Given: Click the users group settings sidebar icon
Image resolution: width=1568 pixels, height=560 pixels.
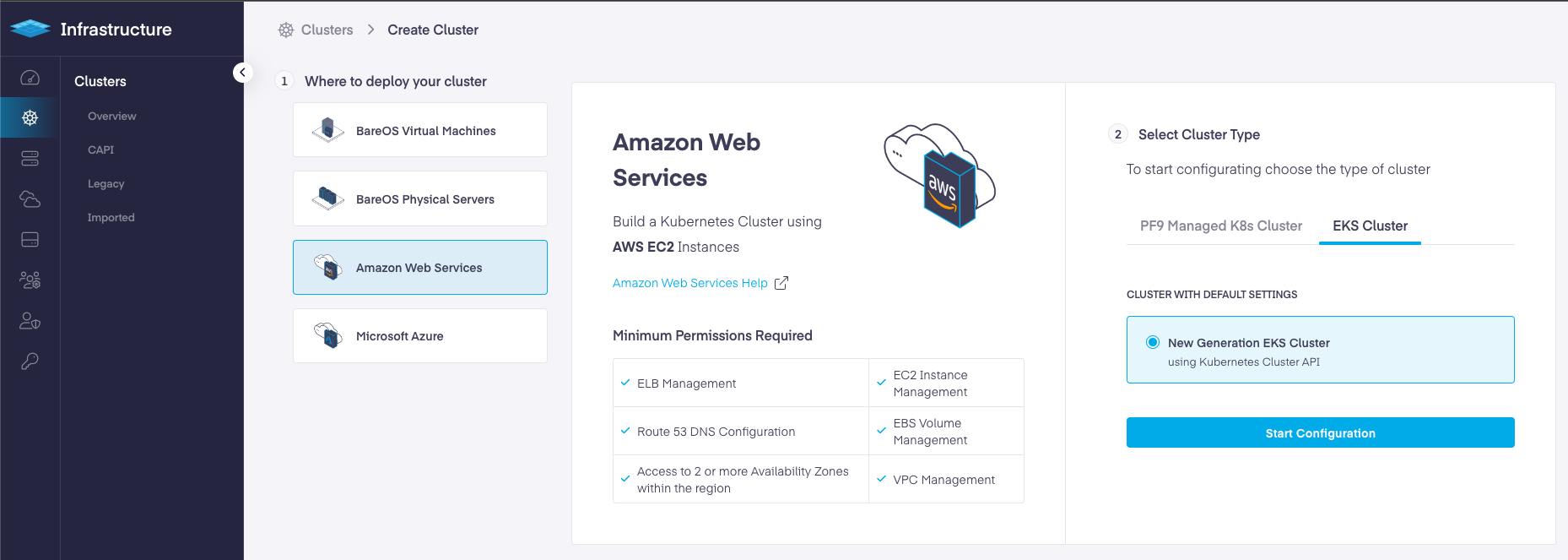Looking at the screenshot, I should tap(30, 280).
